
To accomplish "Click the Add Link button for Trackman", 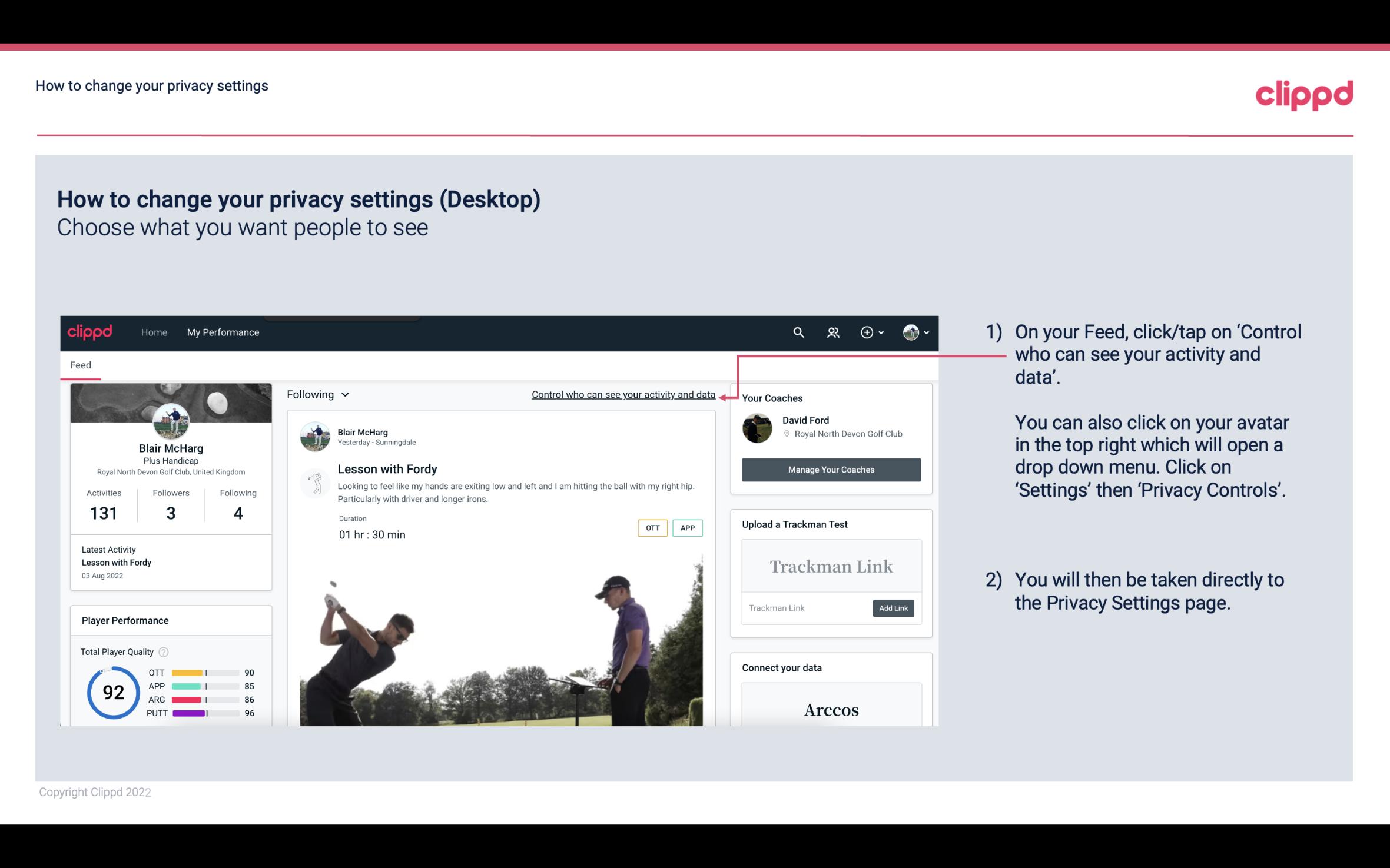I will click(x=892, y=608).
